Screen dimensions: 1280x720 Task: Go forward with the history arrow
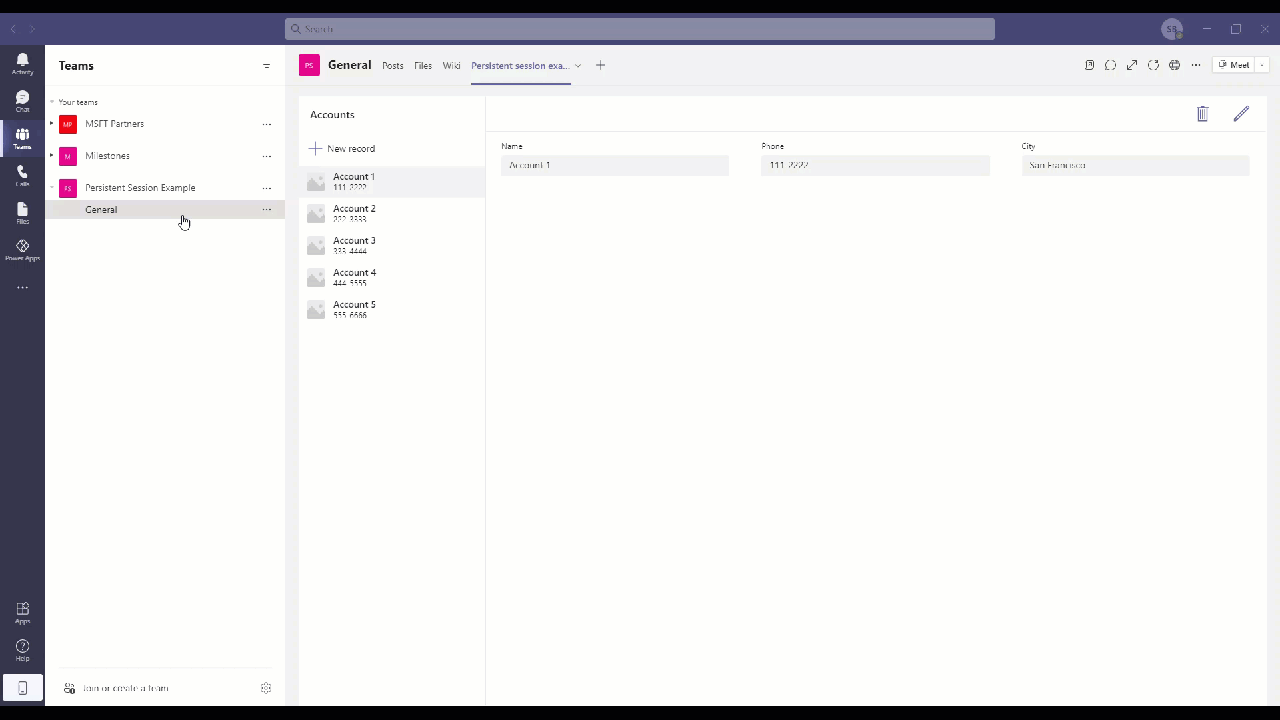(32, 29)
